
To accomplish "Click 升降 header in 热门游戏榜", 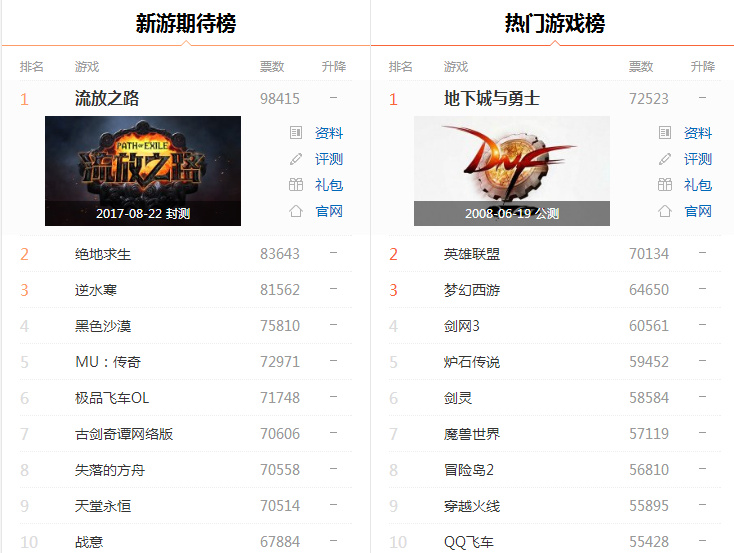I will tap(703, 66).
